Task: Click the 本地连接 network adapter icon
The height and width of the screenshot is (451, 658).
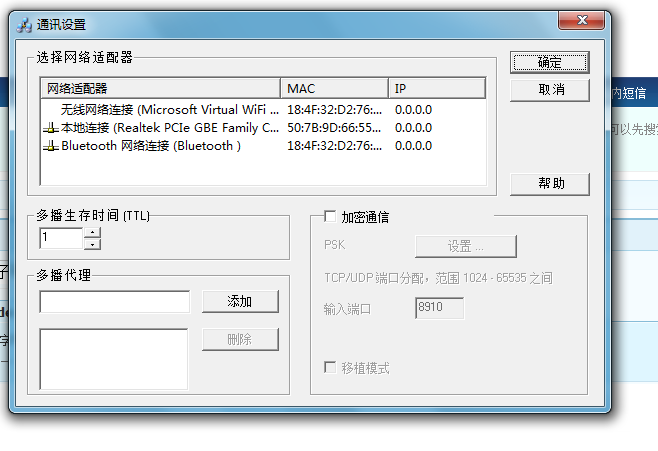Action: (51, 128)
